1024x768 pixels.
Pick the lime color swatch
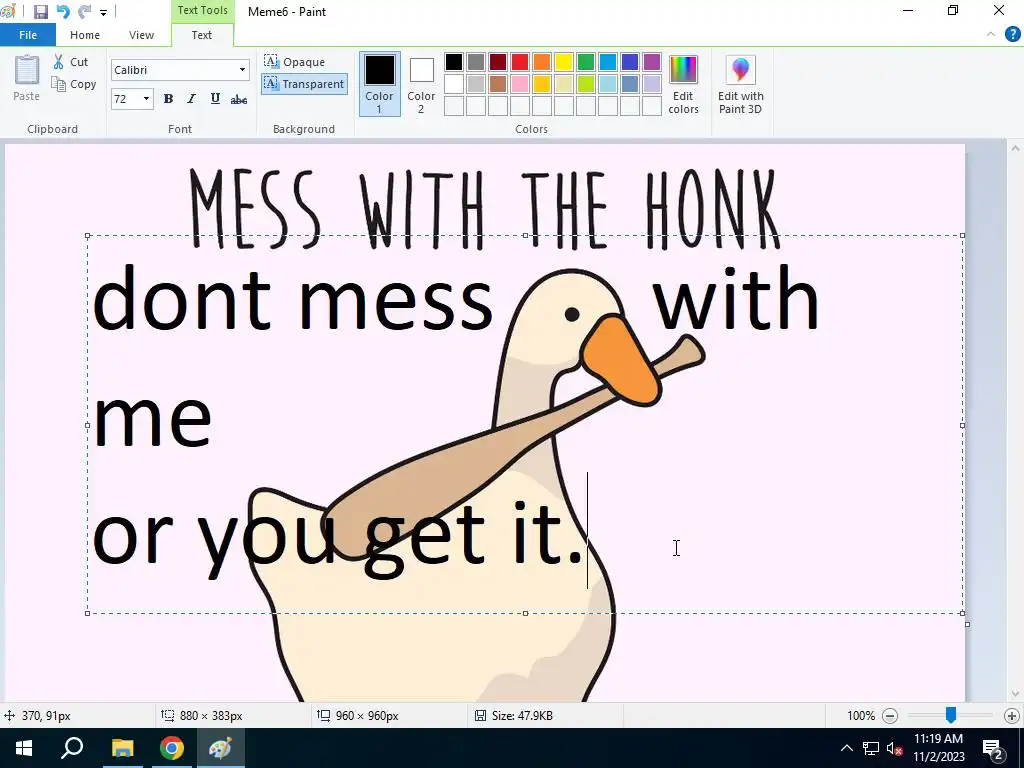tap(586, 84)
